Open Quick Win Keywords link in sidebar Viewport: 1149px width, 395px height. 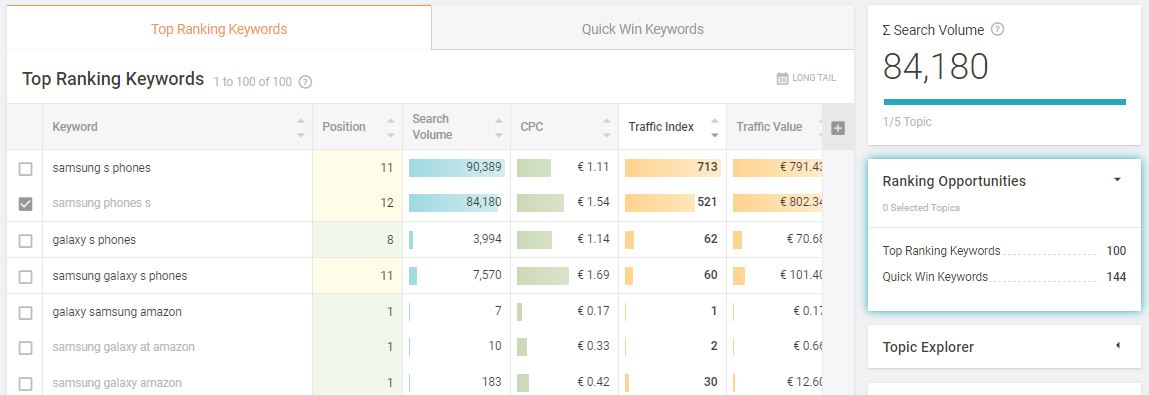[x=935, y=277]
